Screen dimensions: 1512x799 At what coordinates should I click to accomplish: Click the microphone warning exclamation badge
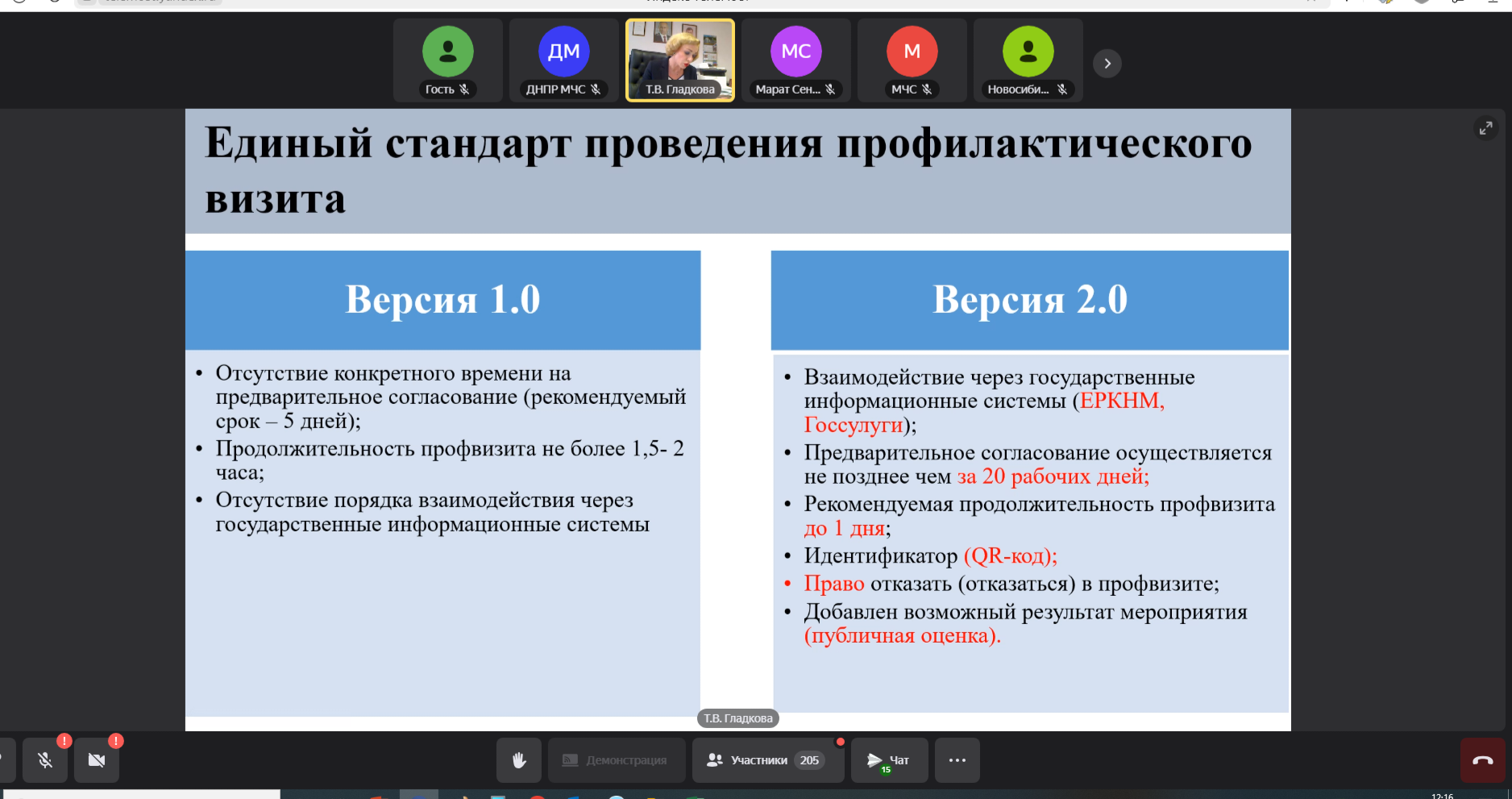(x=64, y=740)
